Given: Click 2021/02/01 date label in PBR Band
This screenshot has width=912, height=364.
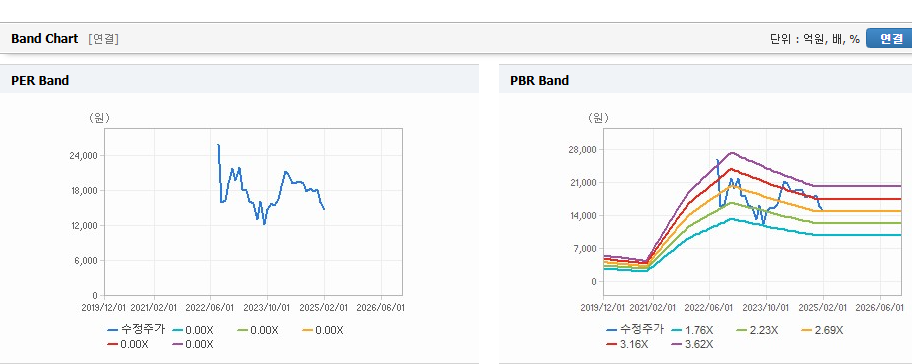Looking at the screenshot, I should (653, 308).
